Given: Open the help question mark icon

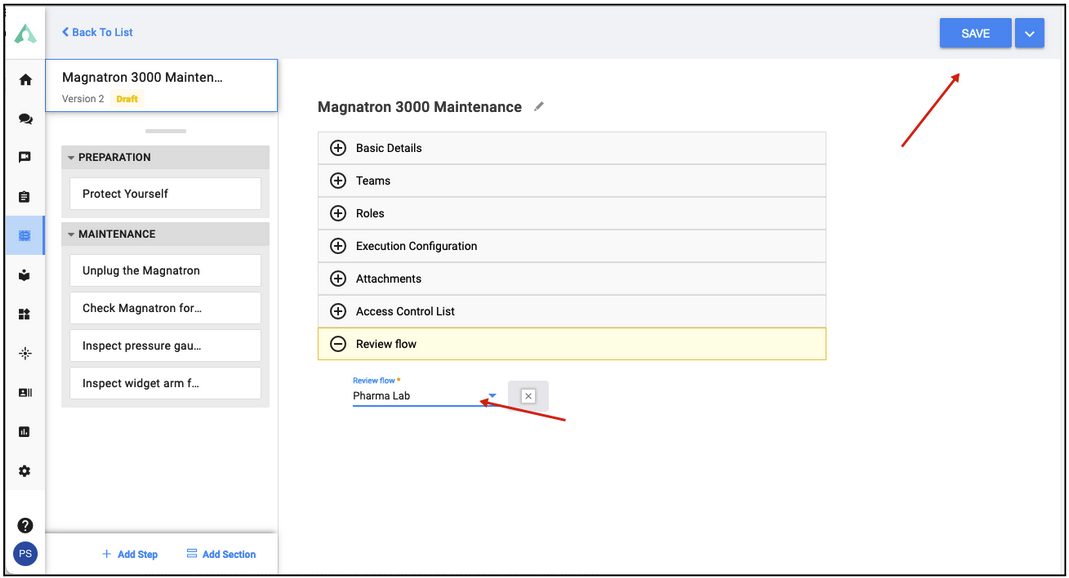Looking at the screenshot, I should click(x=25, y=526).
